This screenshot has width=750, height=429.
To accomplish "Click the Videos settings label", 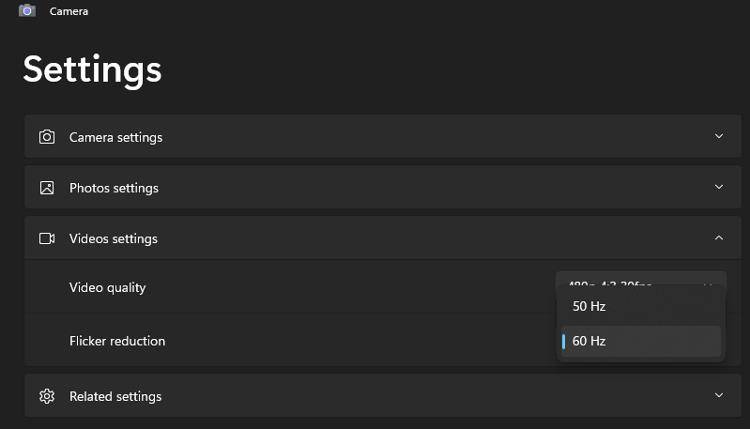I will point(113,239).
